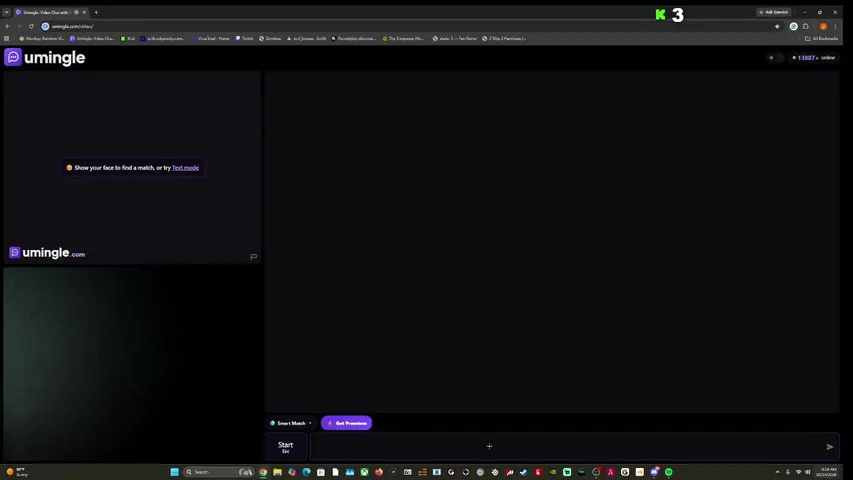853x480 pixels.
Task: Open the Chrome extensions puzzle icon
Action: [806, 26]
